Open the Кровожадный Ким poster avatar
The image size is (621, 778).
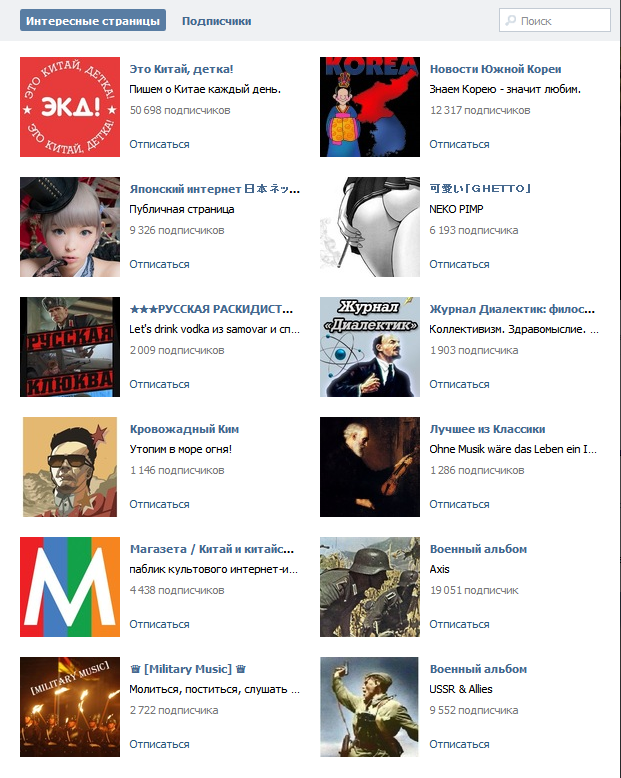(x=70, y=467)
